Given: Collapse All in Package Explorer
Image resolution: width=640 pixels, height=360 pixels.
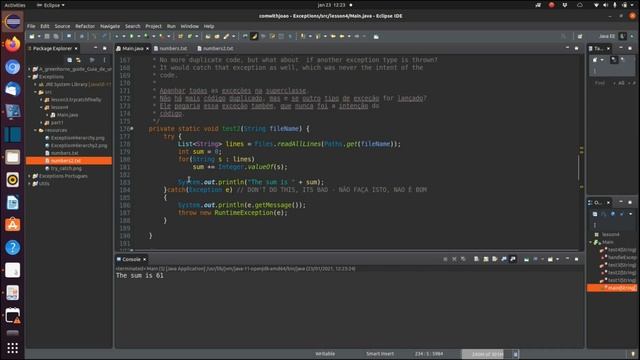Looking at the screenshot, I should [69, 60].
